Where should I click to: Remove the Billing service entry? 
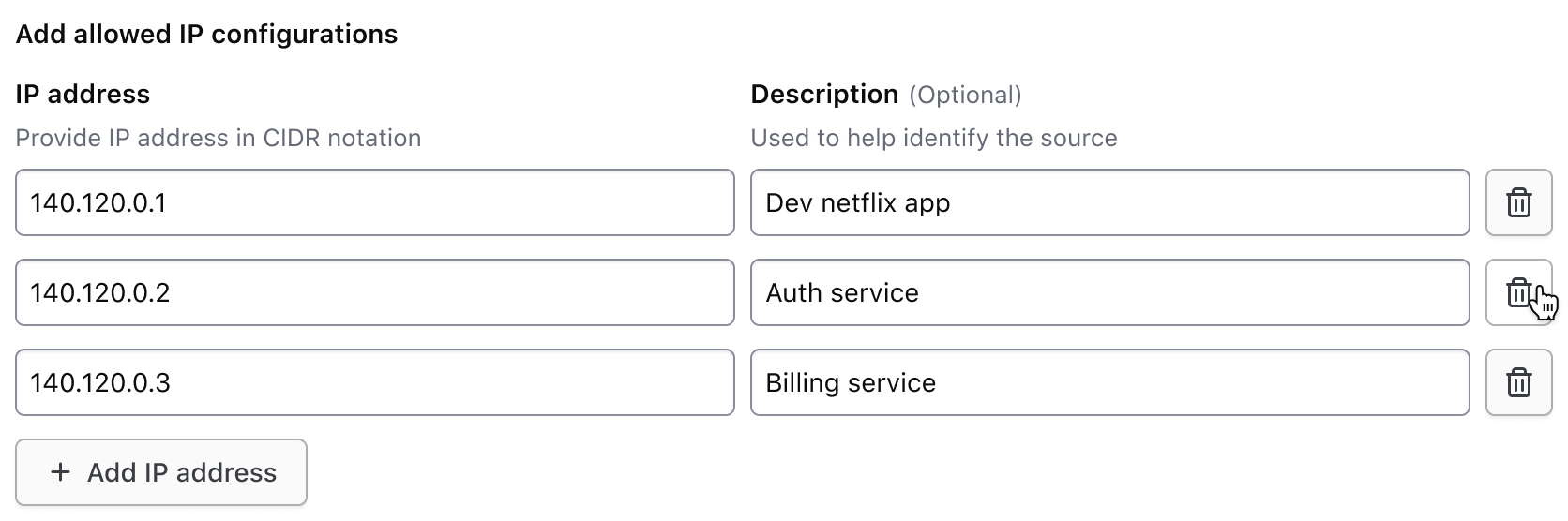[x=1518, y=382]
